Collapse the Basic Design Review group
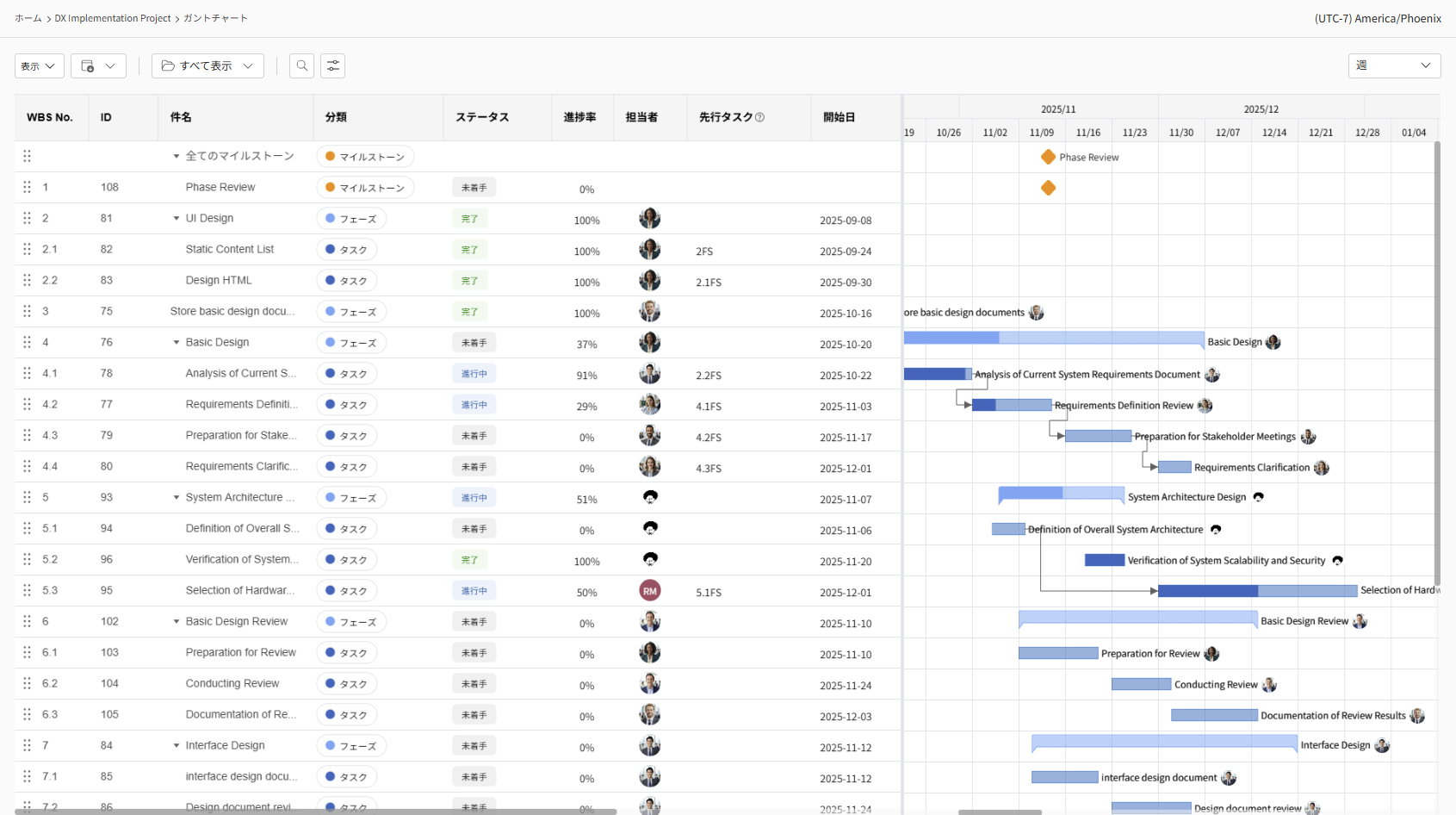Viewport: 1456px width, 815px height. tap(177, 622)
